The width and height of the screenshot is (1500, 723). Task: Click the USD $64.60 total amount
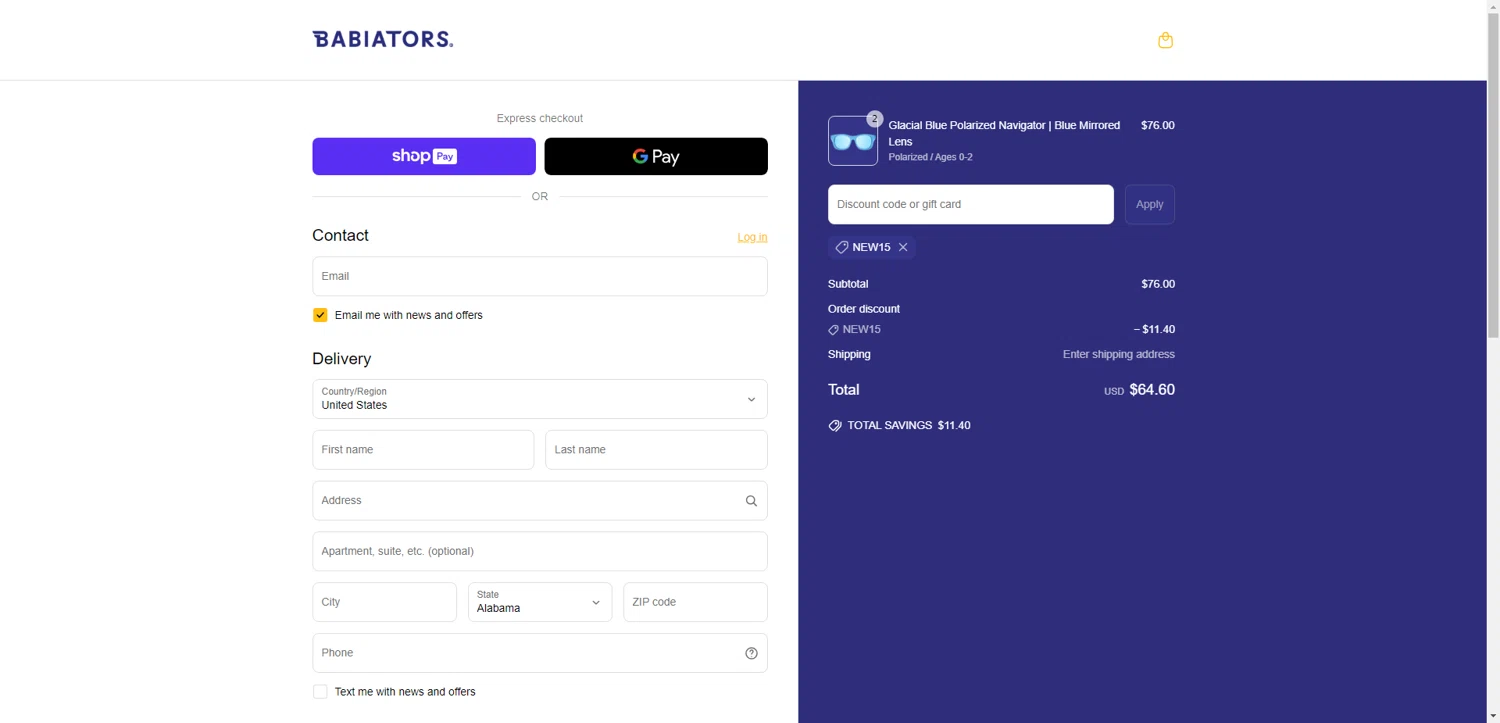tap(1139, 390)
